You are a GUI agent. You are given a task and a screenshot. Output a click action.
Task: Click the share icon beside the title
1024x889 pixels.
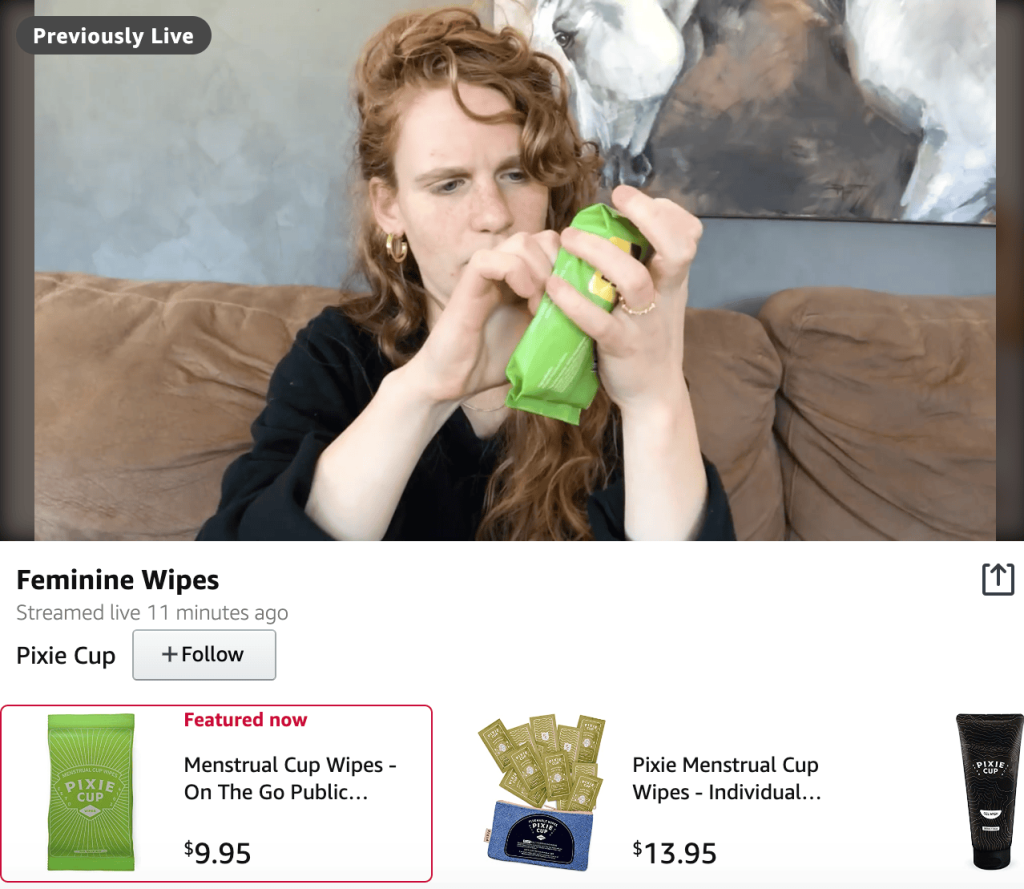[998, 579]
